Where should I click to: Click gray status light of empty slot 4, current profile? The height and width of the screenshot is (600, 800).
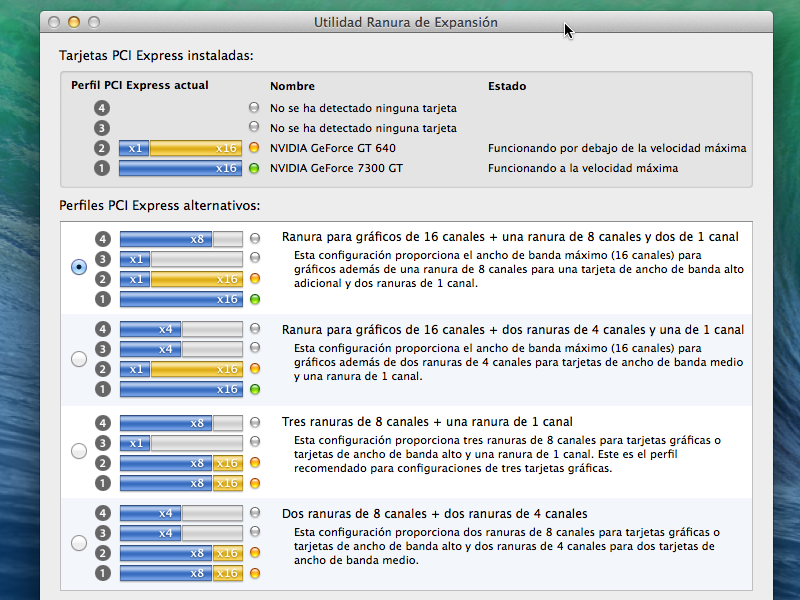pyautogui.click(x=254, y=107)
